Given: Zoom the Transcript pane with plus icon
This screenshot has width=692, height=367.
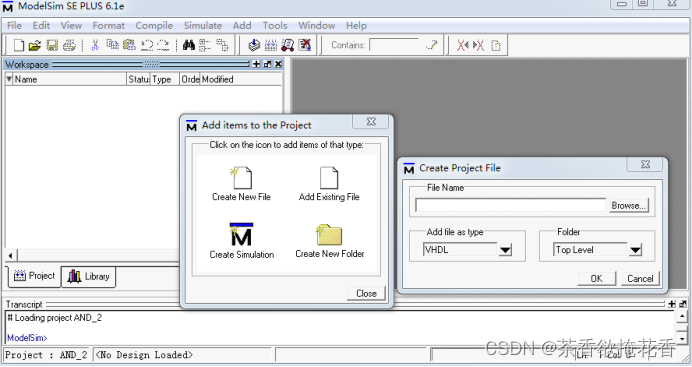Looking at the screenshot, I should point(672,304).
